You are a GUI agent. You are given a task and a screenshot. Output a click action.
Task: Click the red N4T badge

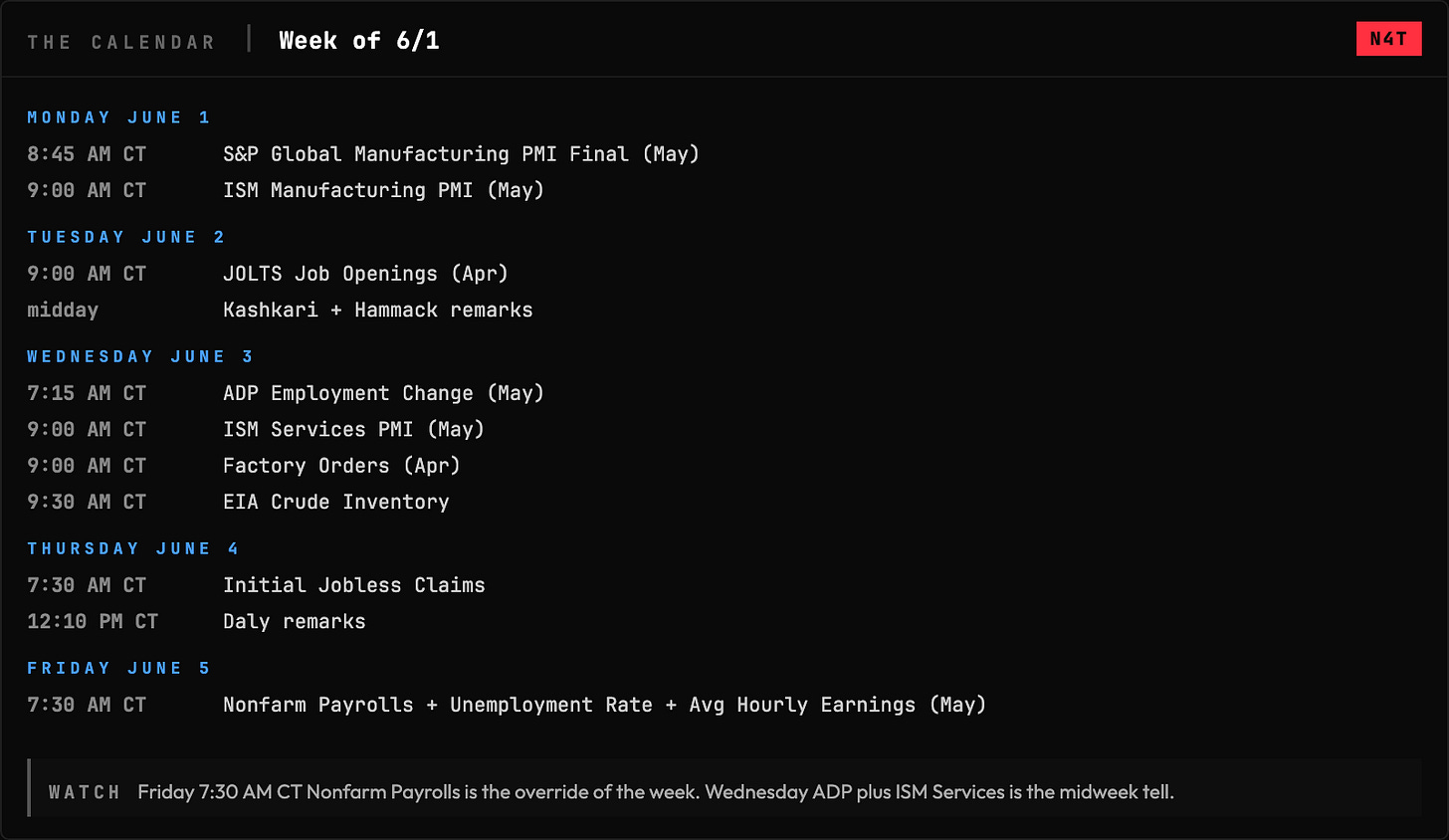tap(1388, 39)
